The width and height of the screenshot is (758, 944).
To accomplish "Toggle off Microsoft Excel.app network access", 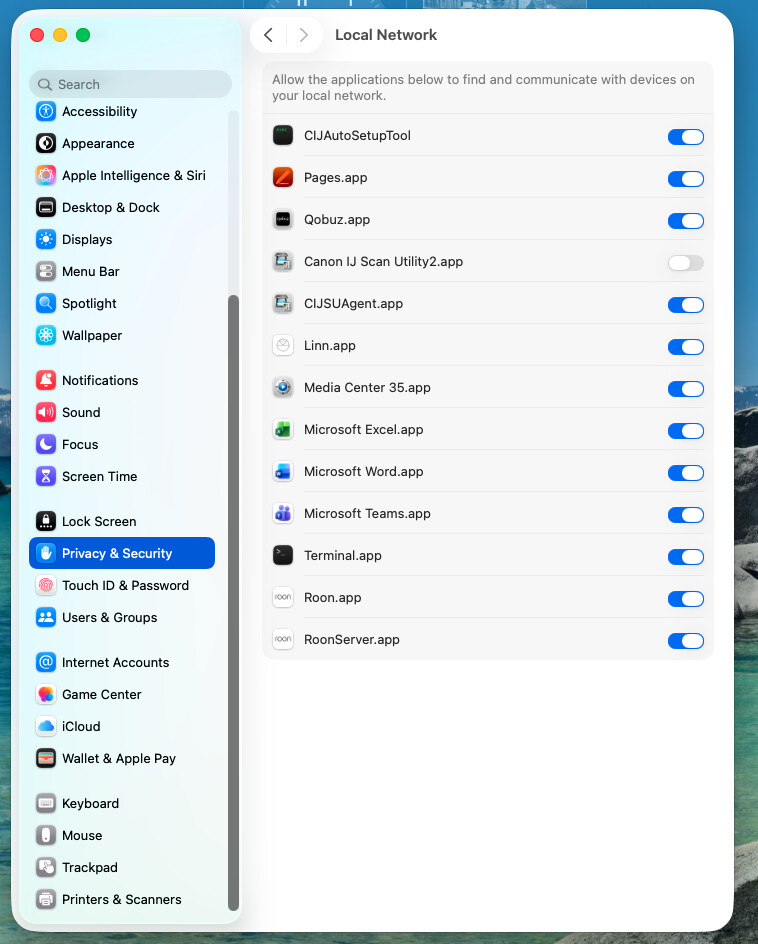I will [686, 430].
